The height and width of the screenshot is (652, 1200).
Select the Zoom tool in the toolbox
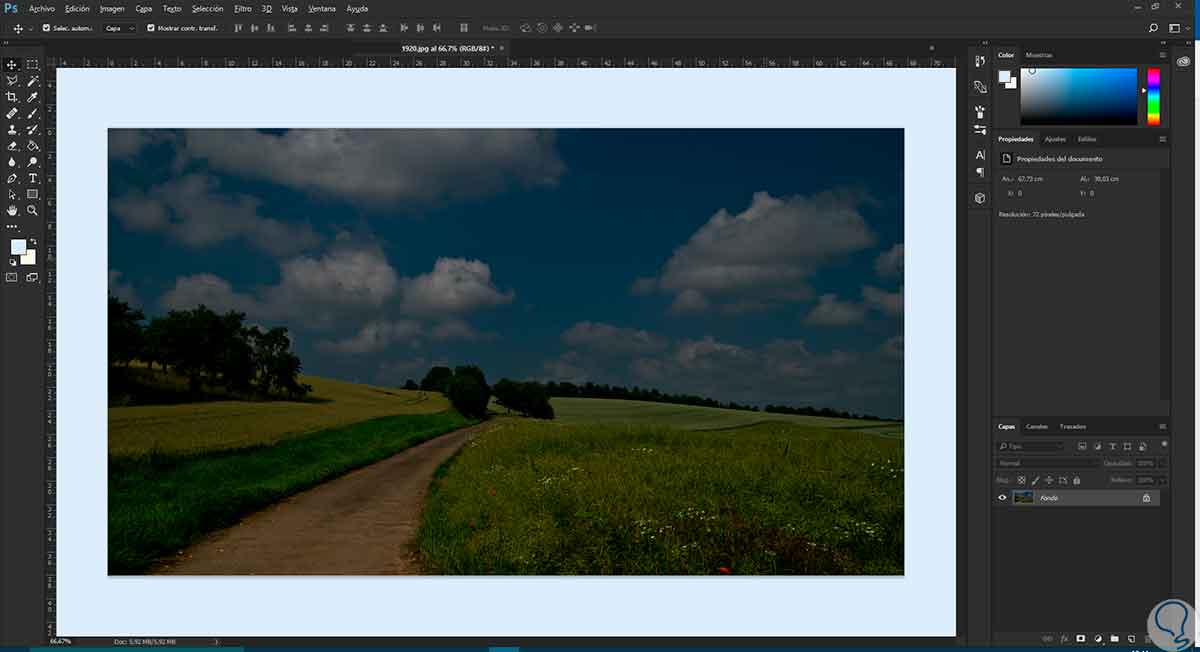(x=33, y=211)
